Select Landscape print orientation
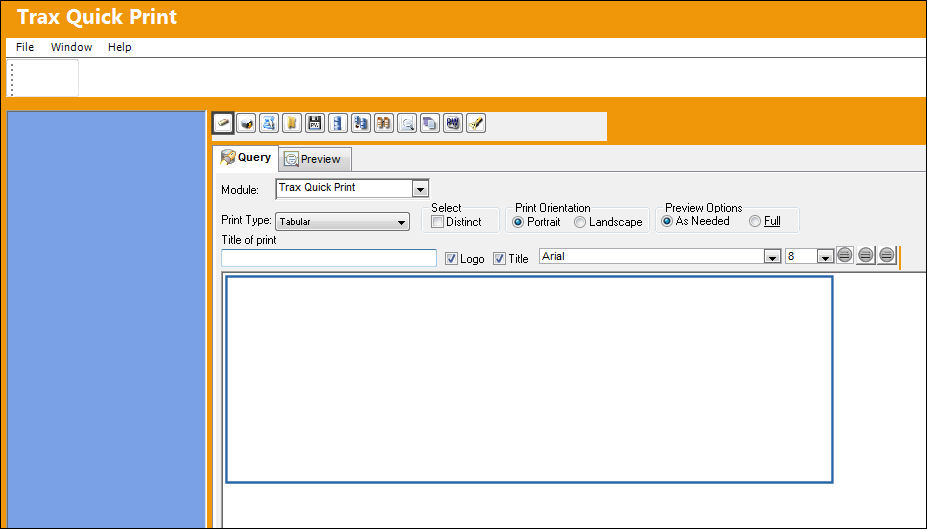Viewport: 927px width, 529px height. coord(580,222)
